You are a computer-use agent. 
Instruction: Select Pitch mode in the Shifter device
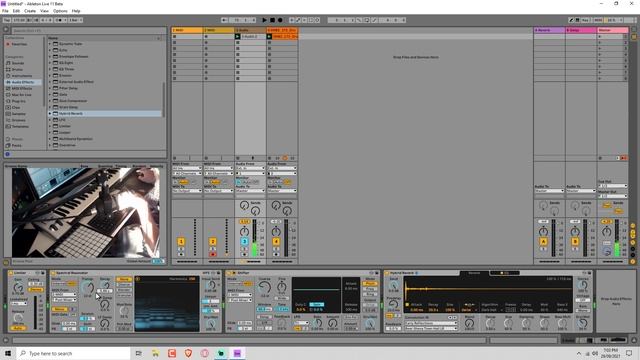point(370,284)
